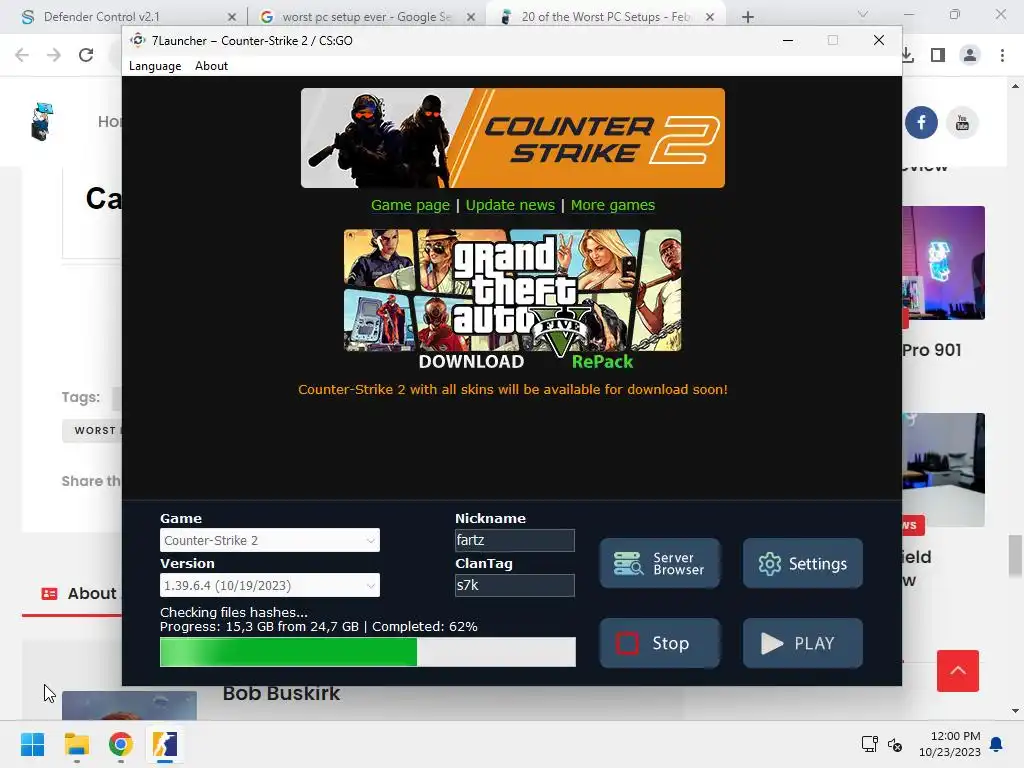Click the Counter Strike 2 banner image
Screen dimensions: 1024x768
513,138
